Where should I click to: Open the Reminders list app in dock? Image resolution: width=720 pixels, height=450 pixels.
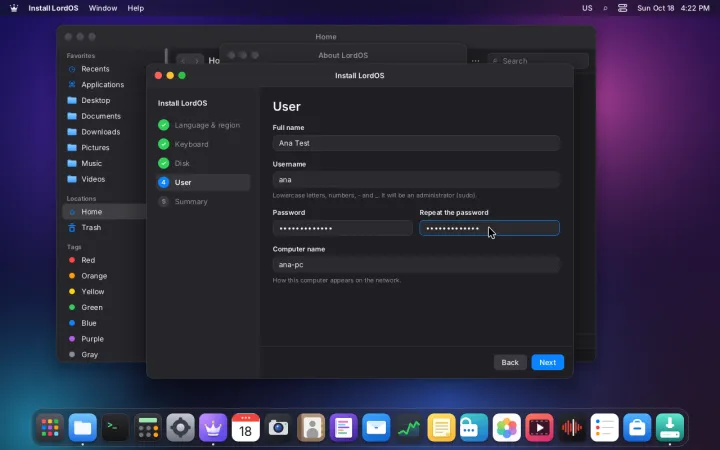(x=604, y=428)
